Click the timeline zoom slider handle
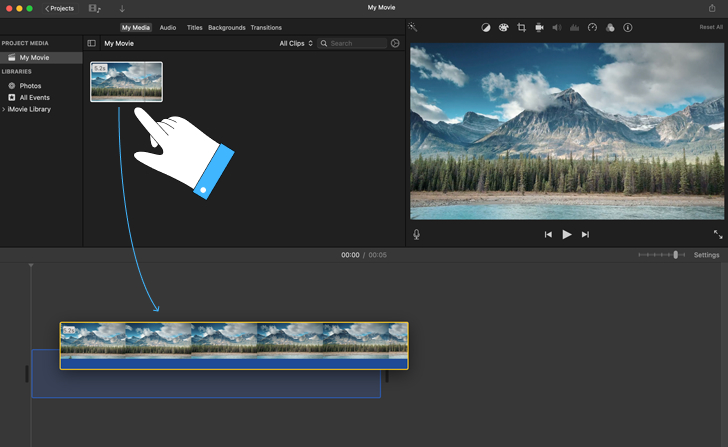This screenshot has width=728, height=447. coord(676,254)
